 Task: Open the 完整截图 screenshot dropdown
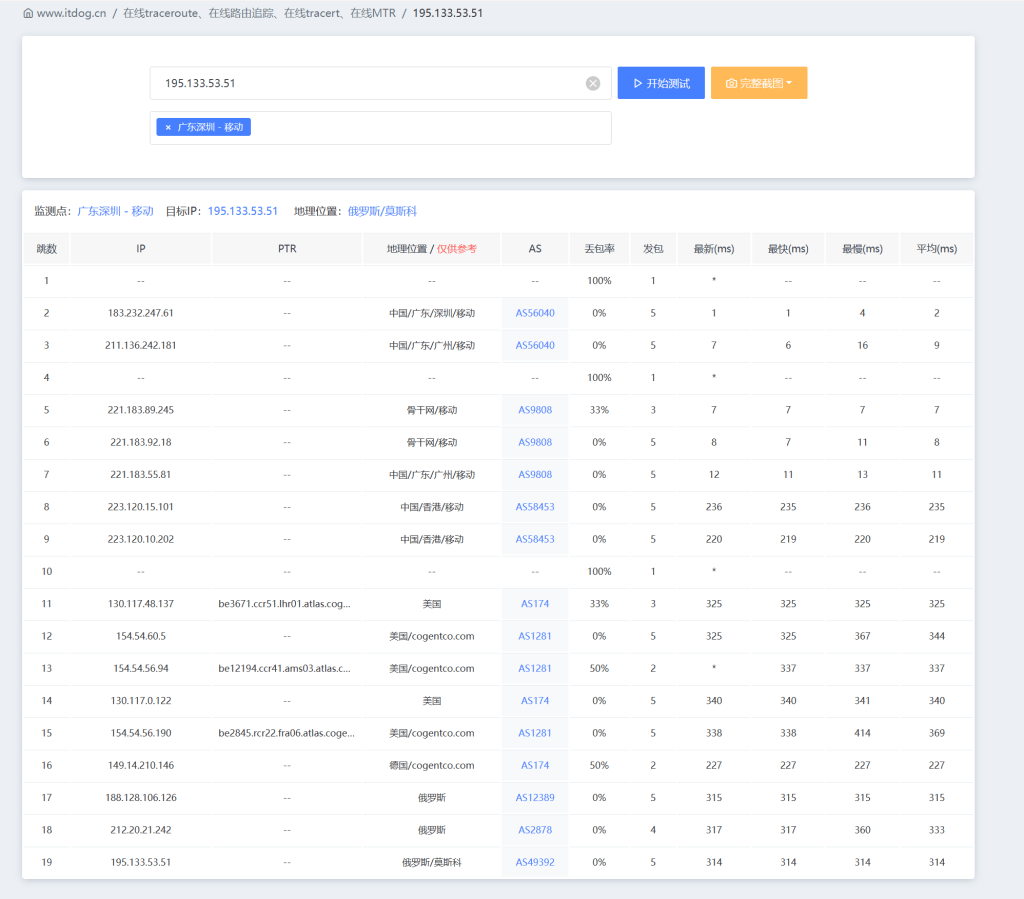(x=759, y=83)
